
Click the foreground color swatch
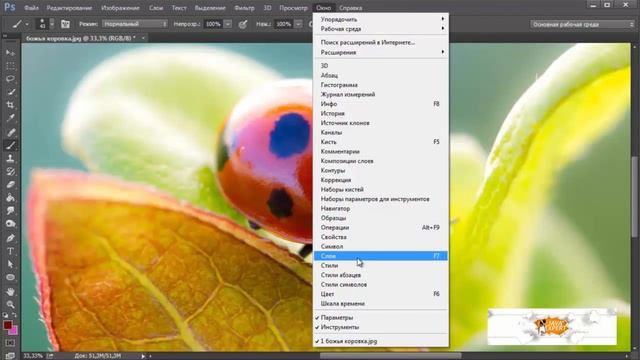(7, 325)
